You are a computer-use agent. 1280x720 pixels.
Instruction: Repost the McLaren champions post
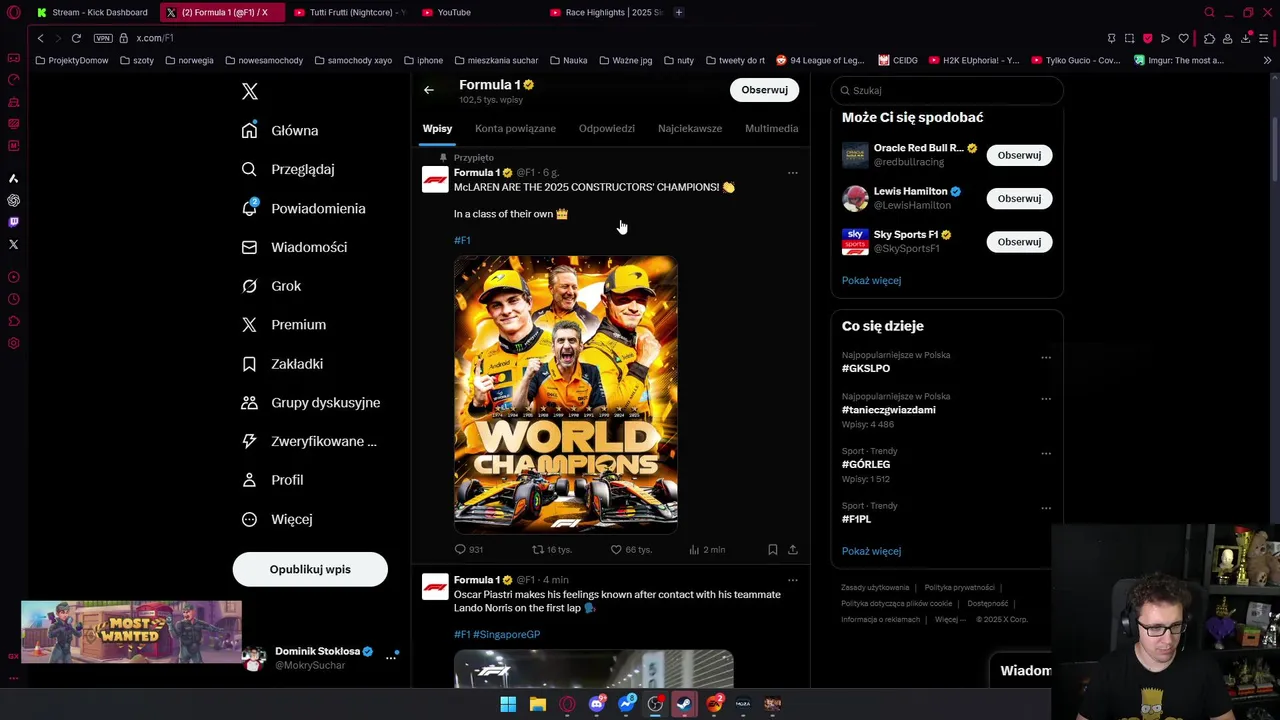551,549
